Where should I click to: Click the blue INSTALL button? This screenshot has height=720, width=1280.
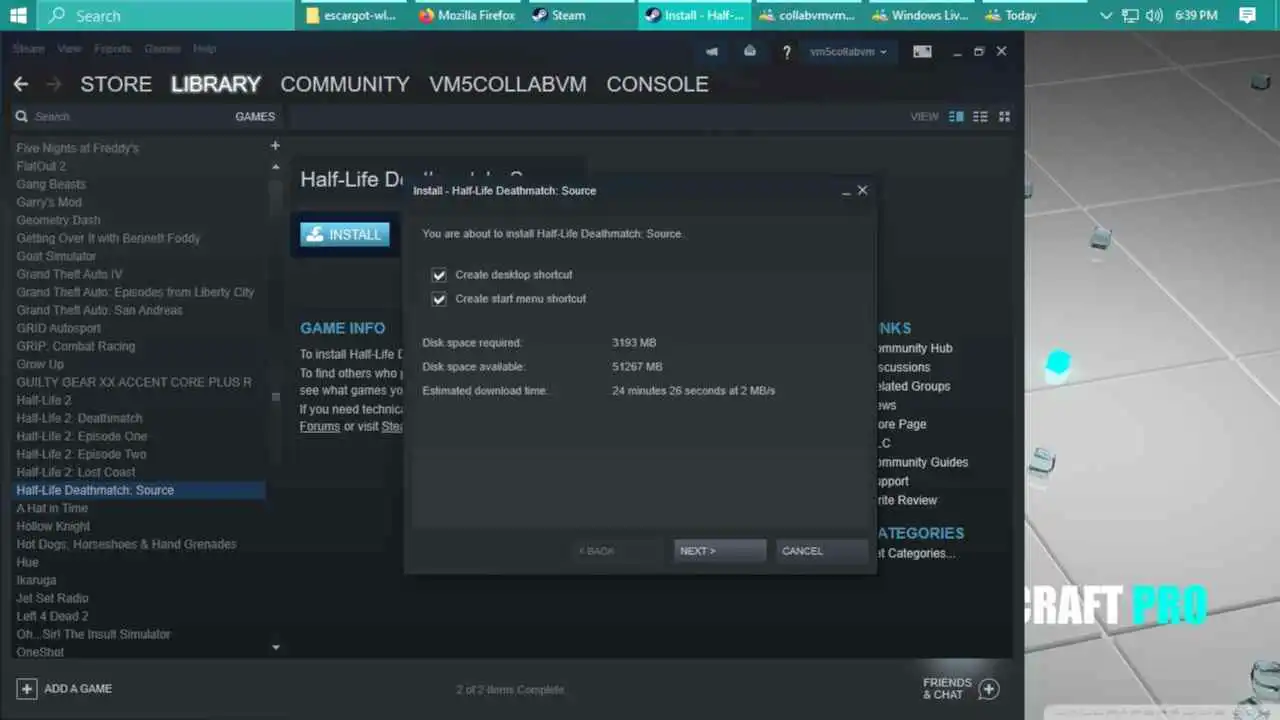click(345, 234)
